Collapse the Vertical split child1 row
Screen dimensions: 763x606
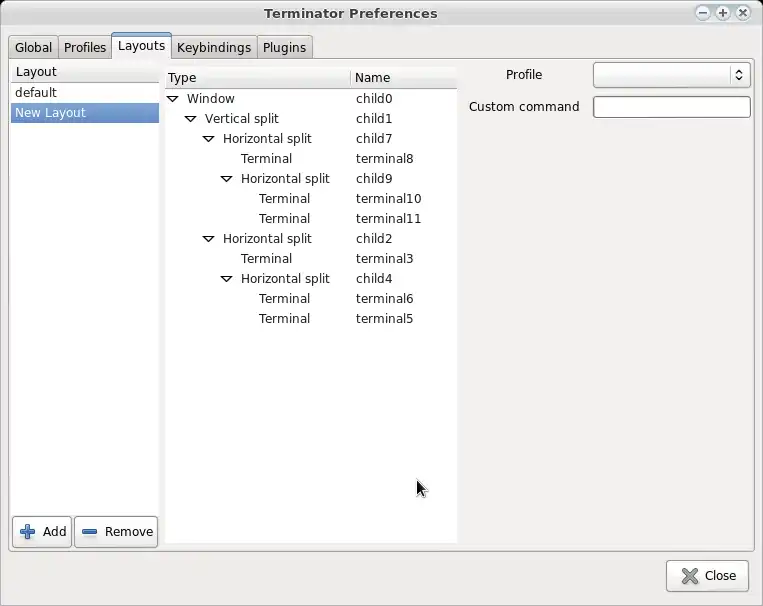191,119
